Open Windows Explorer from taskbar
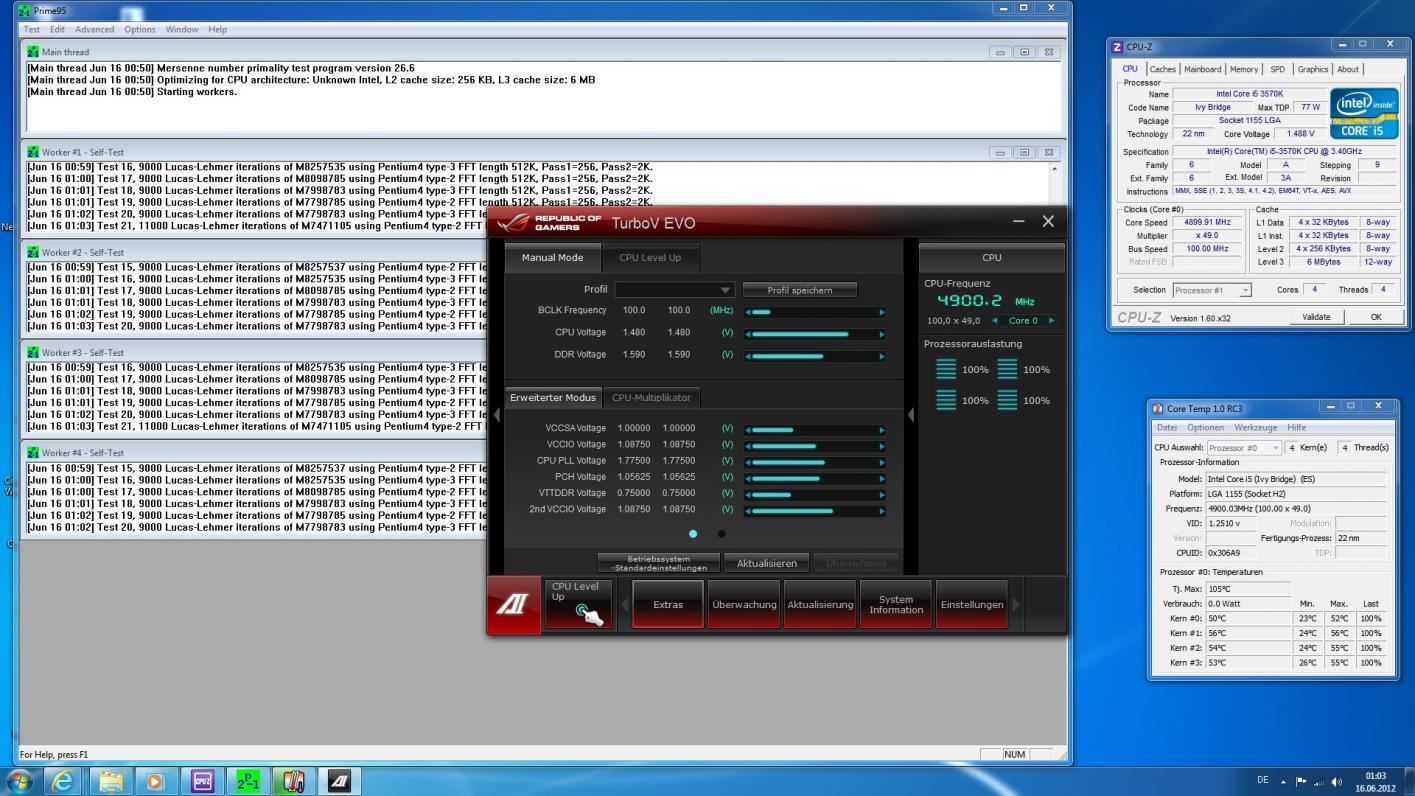 (x=110, y=781)
